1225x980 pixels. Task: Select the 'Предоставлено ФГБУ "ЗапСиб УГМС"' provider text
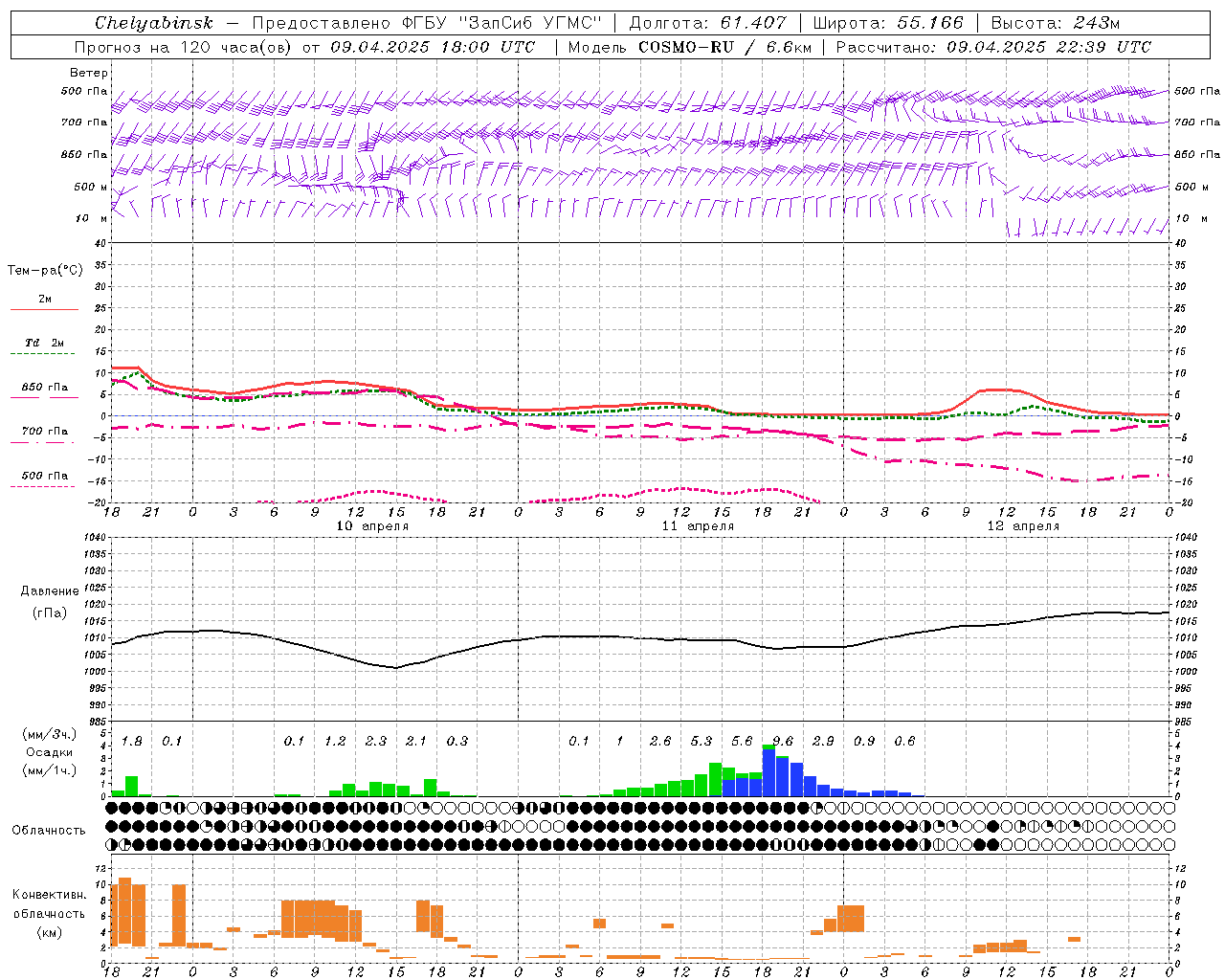pos(427,23)
